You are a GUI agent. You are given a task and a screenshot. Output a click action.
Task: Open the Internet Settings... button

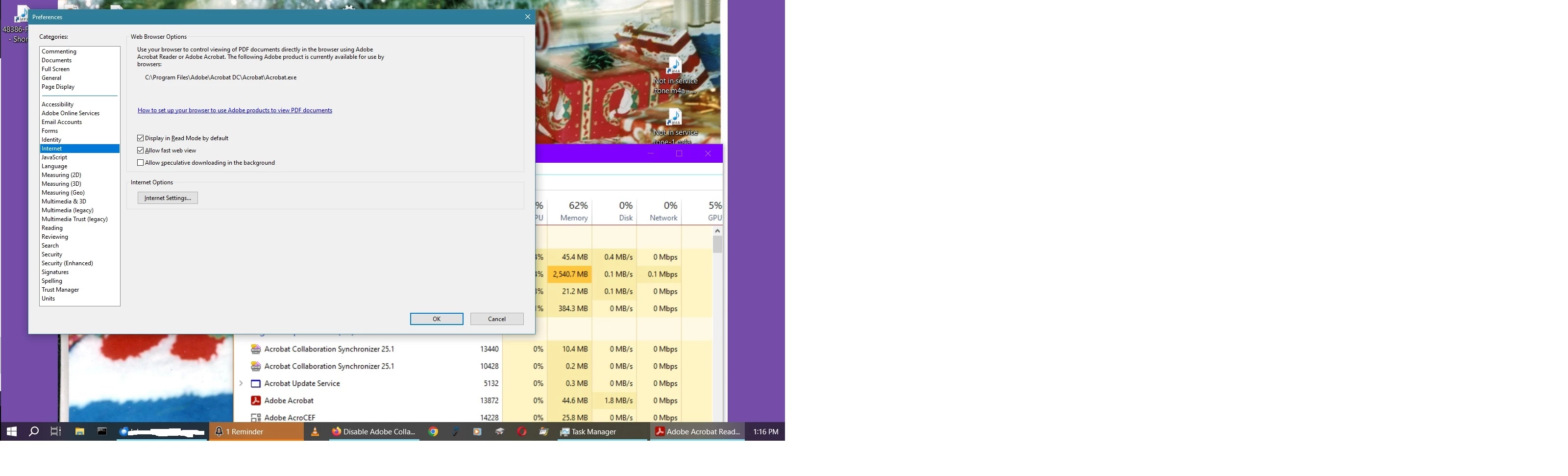tap(168, 198)
